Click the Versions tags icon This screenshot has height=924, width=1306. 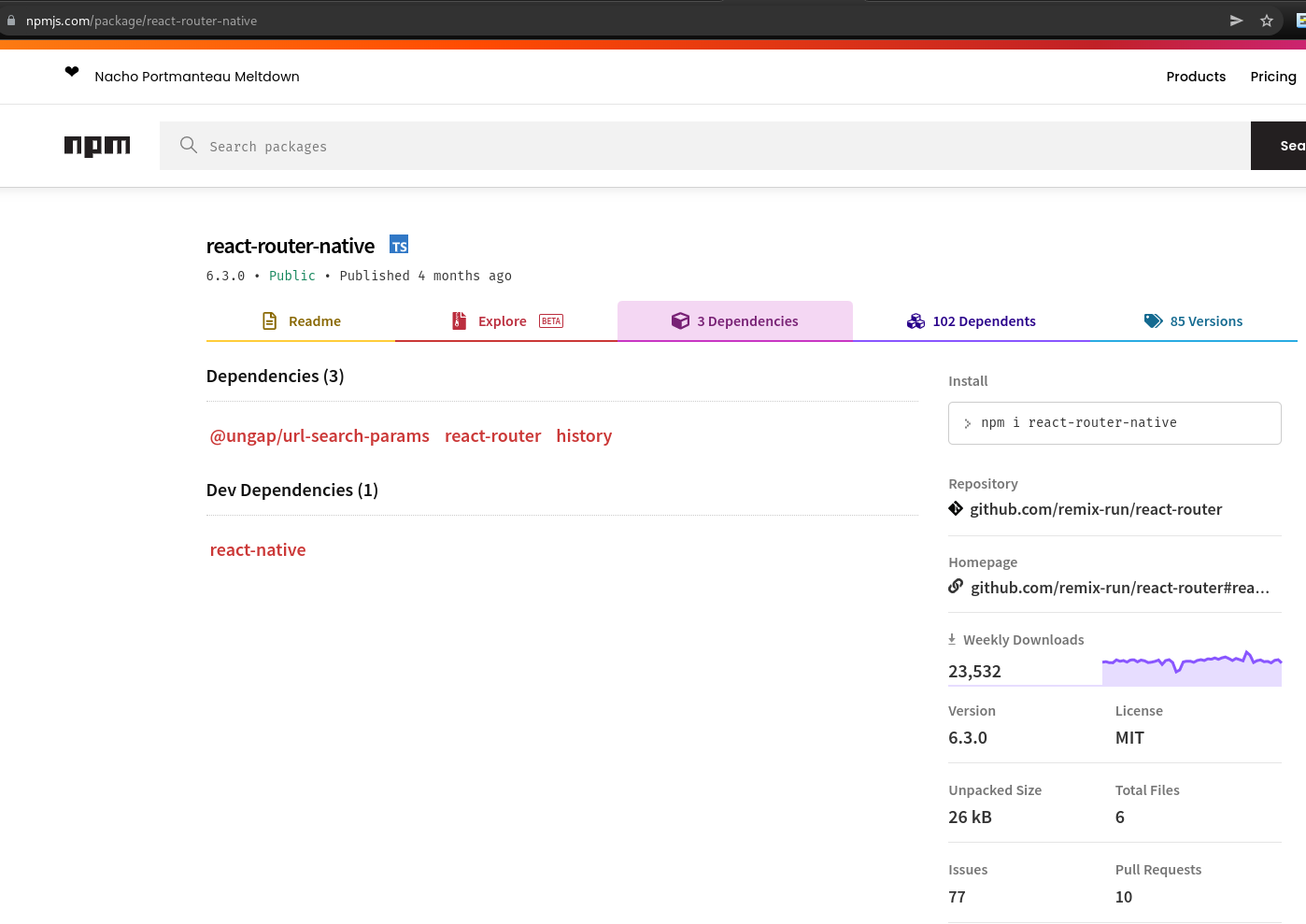click(1153, 320)
